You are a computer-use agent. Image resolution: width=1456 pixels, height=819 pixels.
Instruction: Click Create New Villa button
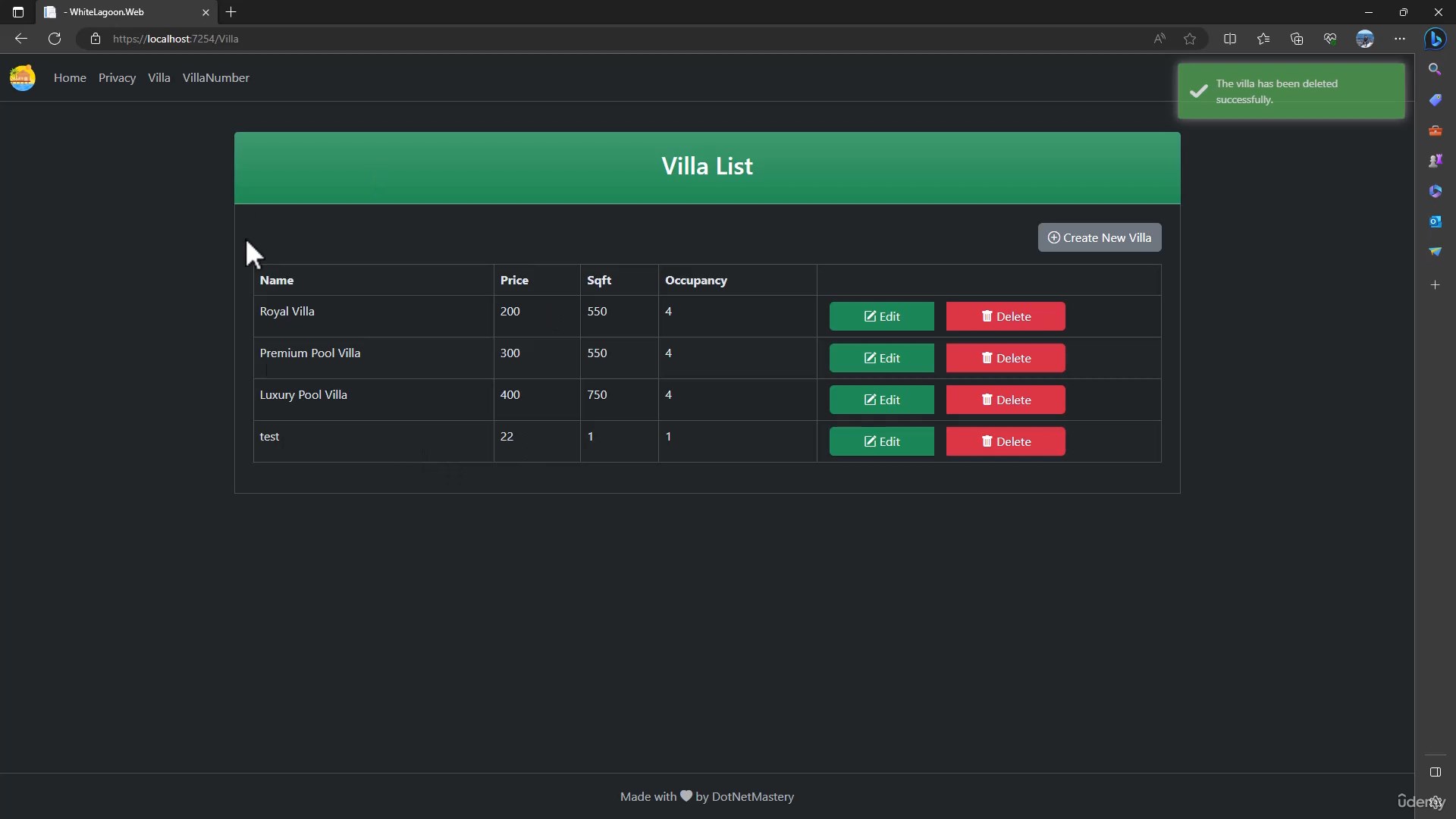point(1099,237)
